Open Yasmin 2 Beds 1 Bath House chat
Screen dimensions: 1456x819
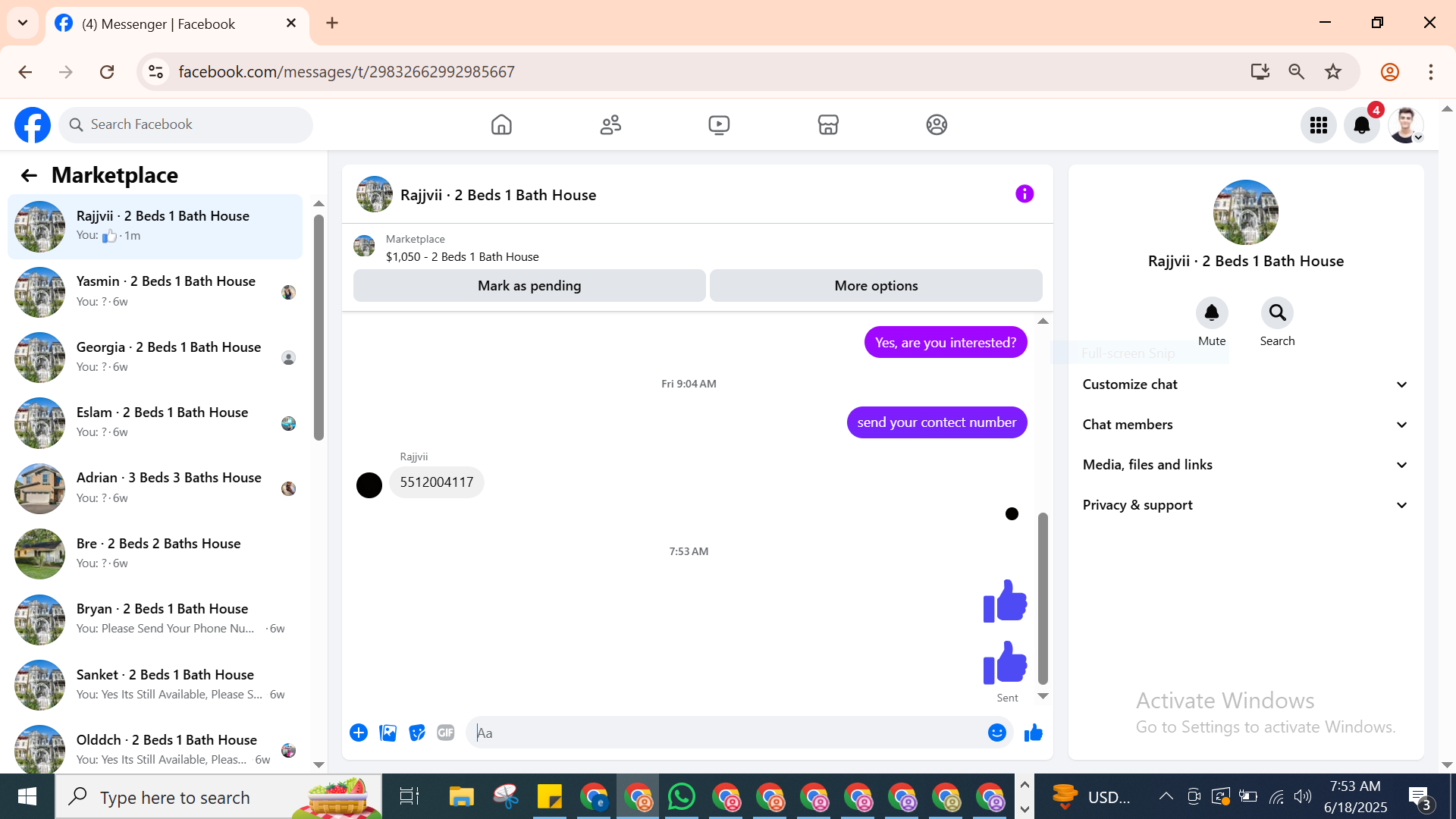point(155,292)
